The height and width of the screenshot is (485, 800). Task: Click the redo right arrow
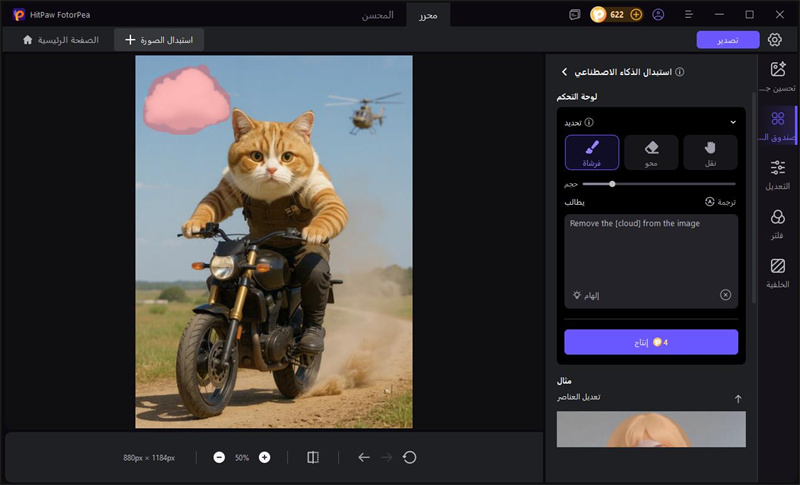[x=387, y=457]
